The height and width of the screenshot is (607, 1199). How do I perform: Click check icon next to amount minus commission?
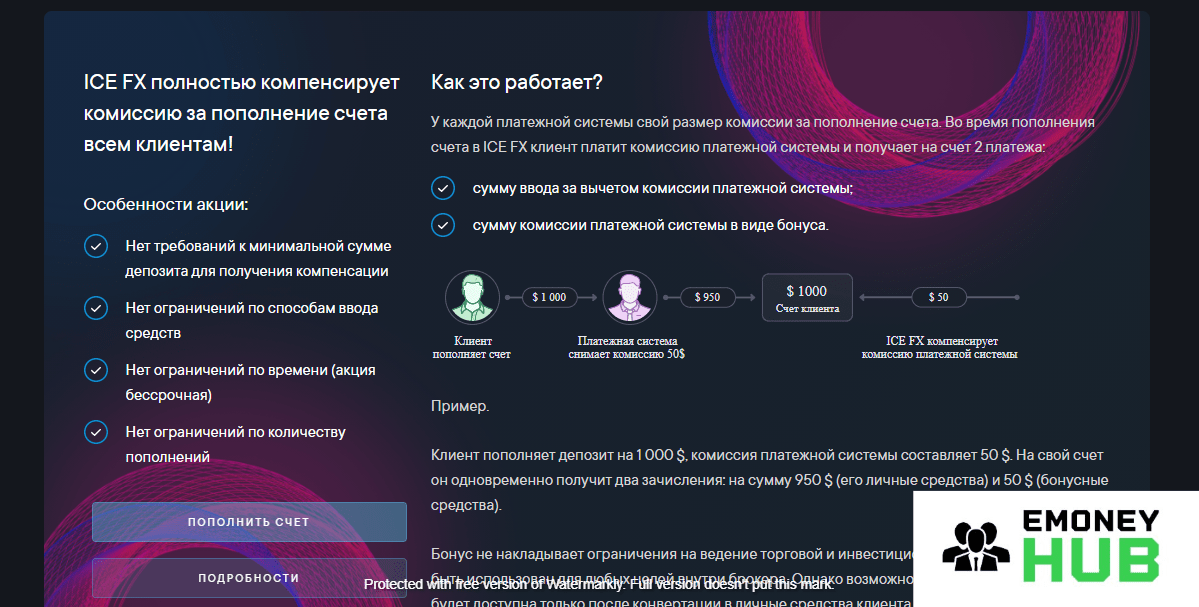pyautogui.click(x=443, y=188)
